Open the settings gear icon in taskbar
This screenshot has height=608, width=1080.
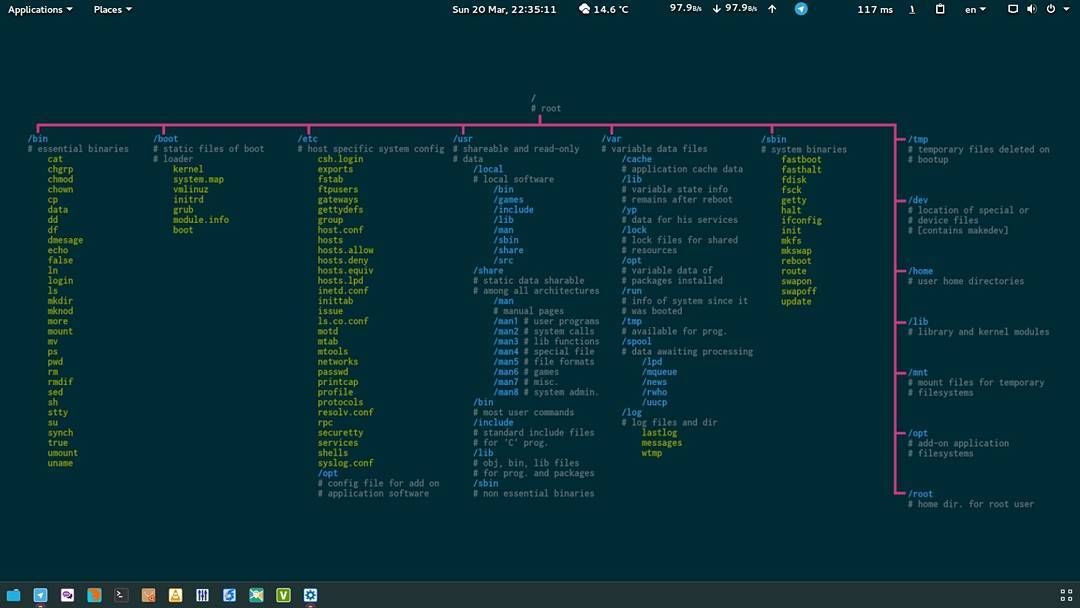point(310,595)
